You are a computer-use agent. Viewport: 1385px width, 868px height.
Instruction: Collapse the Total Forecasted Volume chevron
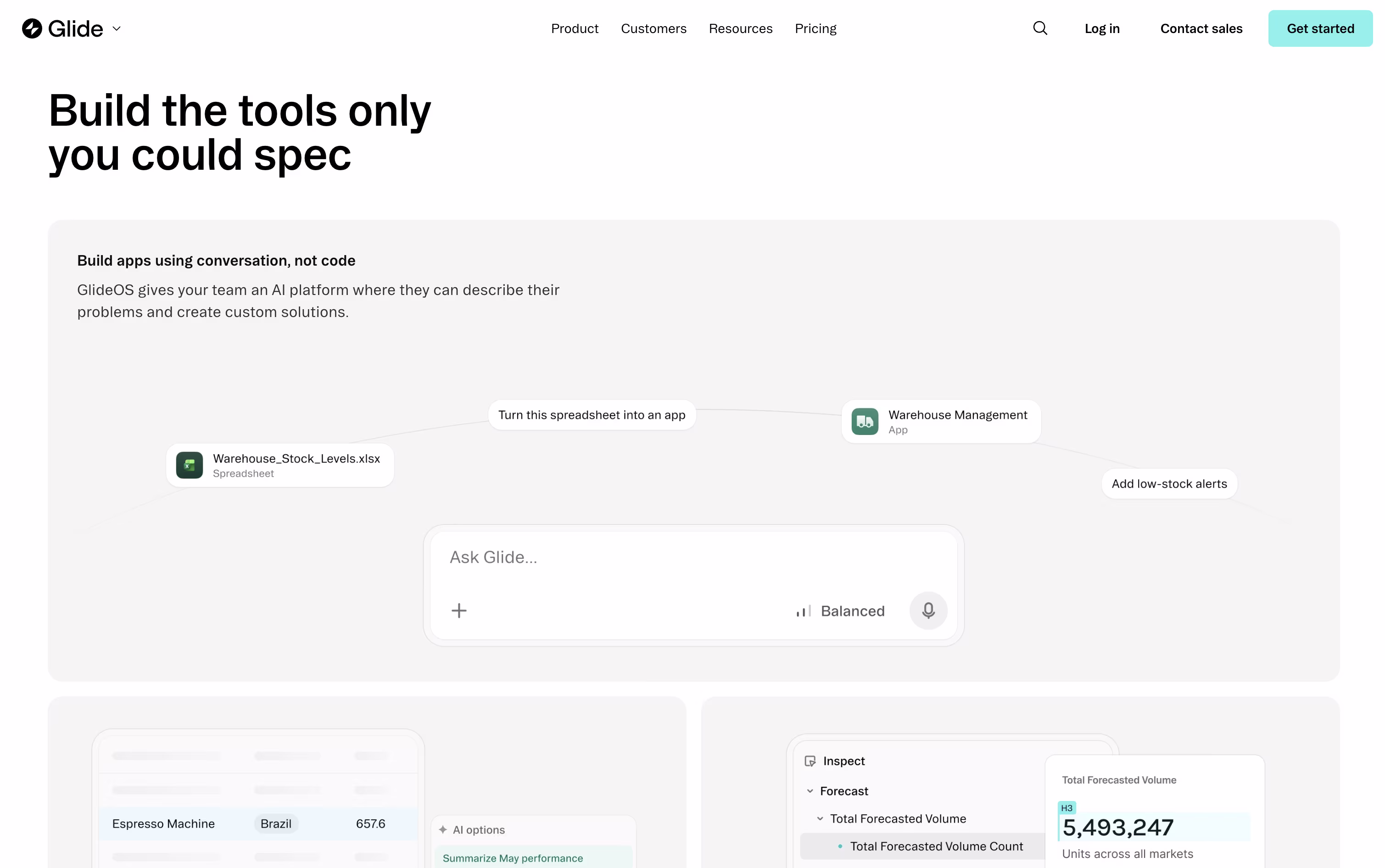[820, 818]
